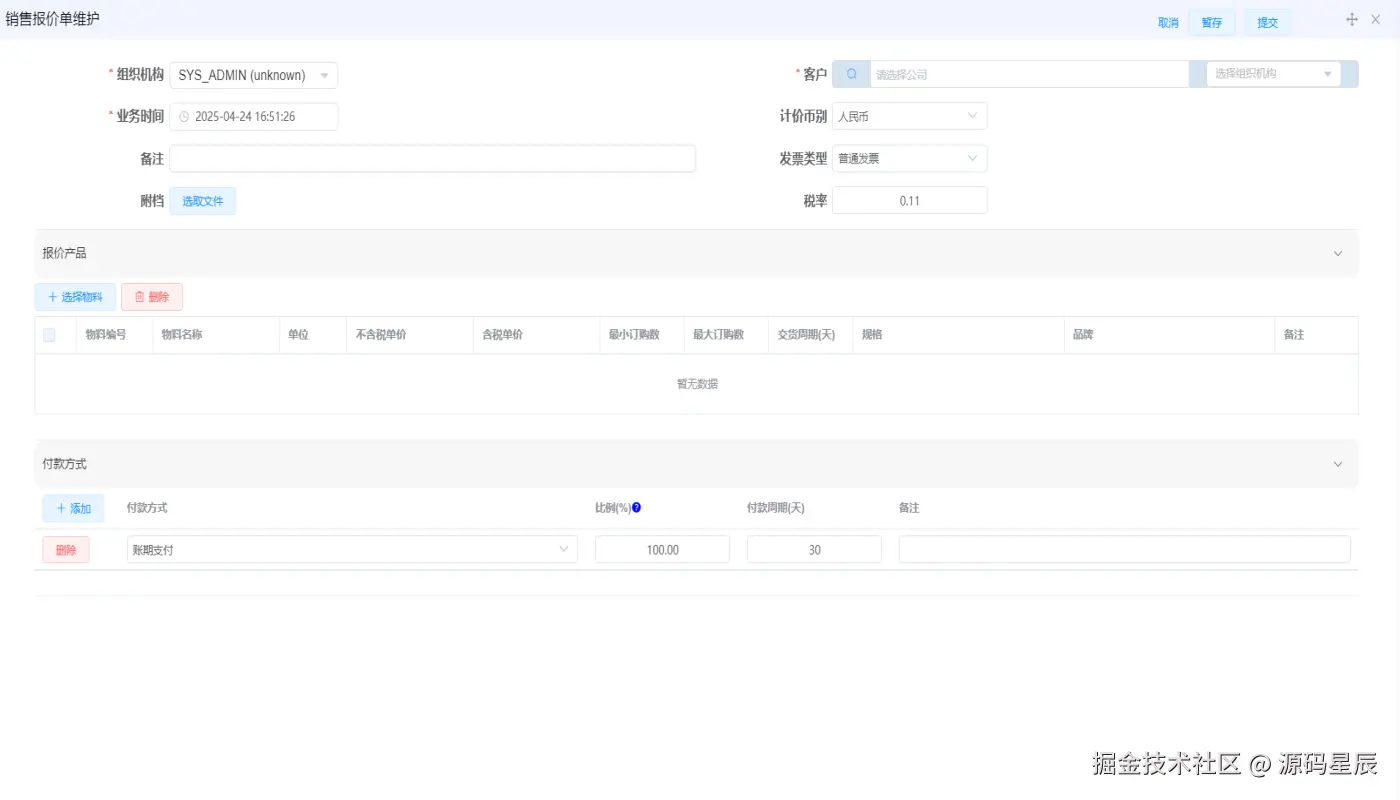Image resolution: width=1400 pixels, height=800 pixels.
Task: Click the 选取文件 file picker button
Action: tap(202, 200)
